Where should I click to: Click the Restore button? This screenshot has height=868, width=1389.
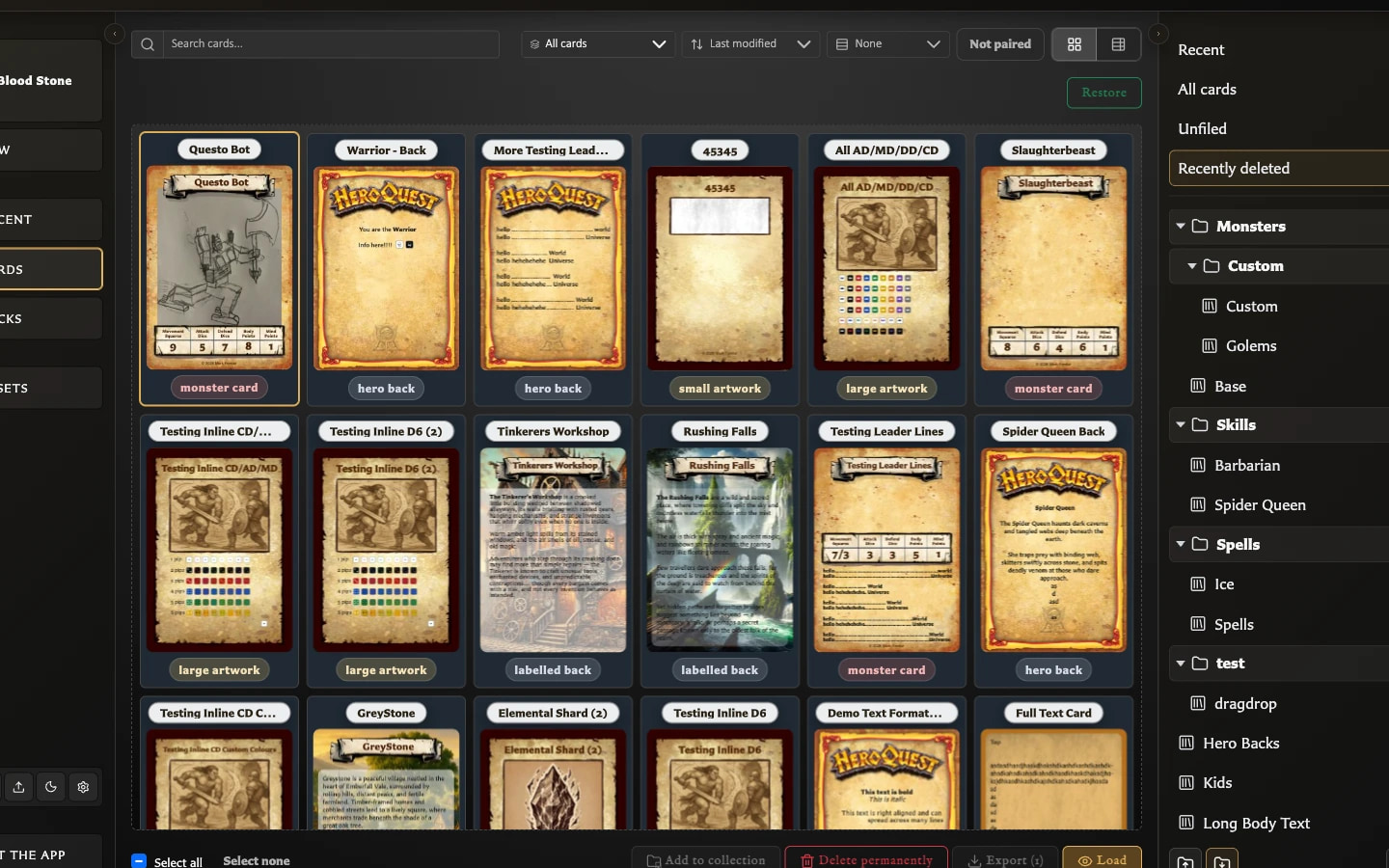coord(1104,93)
